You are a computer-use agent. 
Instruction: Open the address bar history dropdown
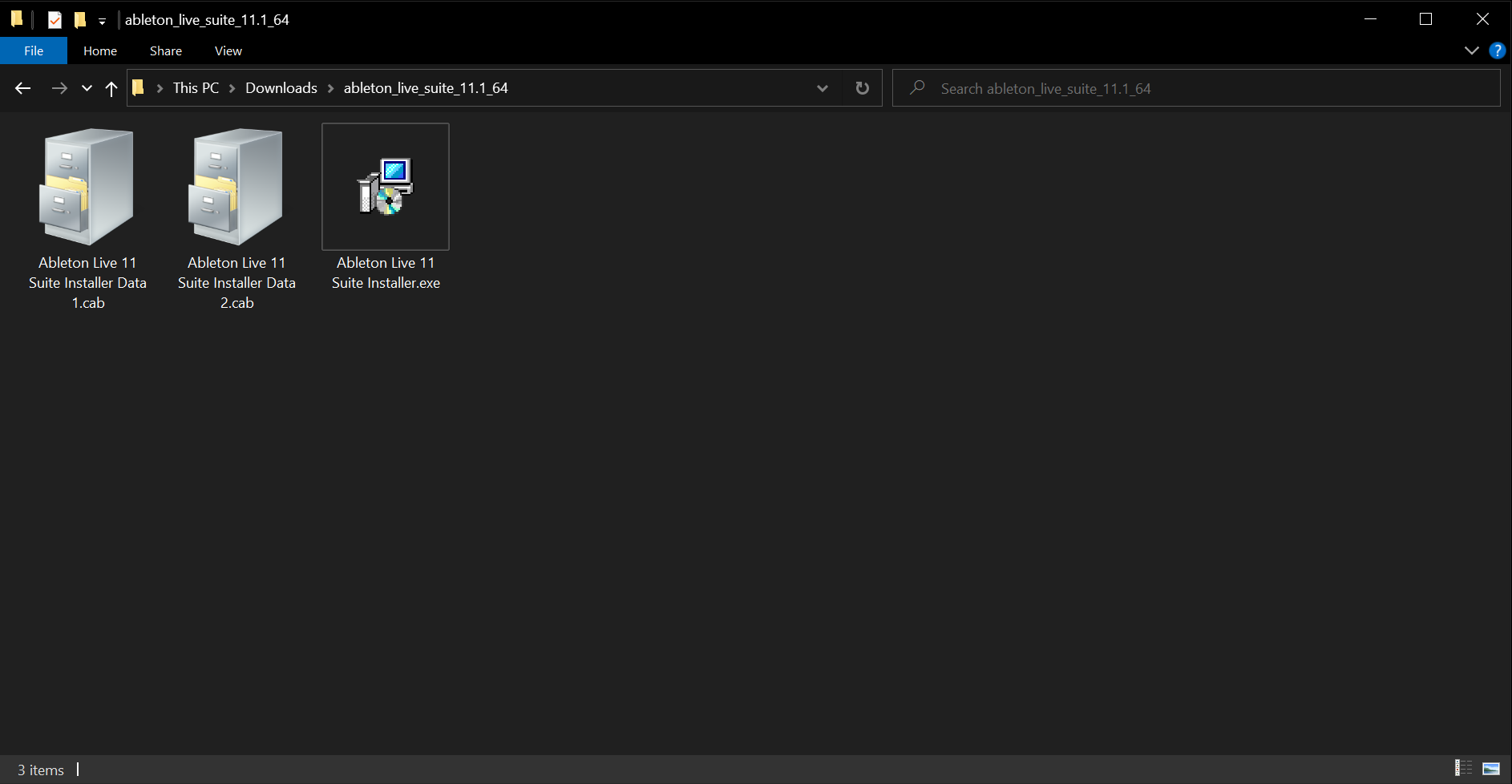(823, 88)
